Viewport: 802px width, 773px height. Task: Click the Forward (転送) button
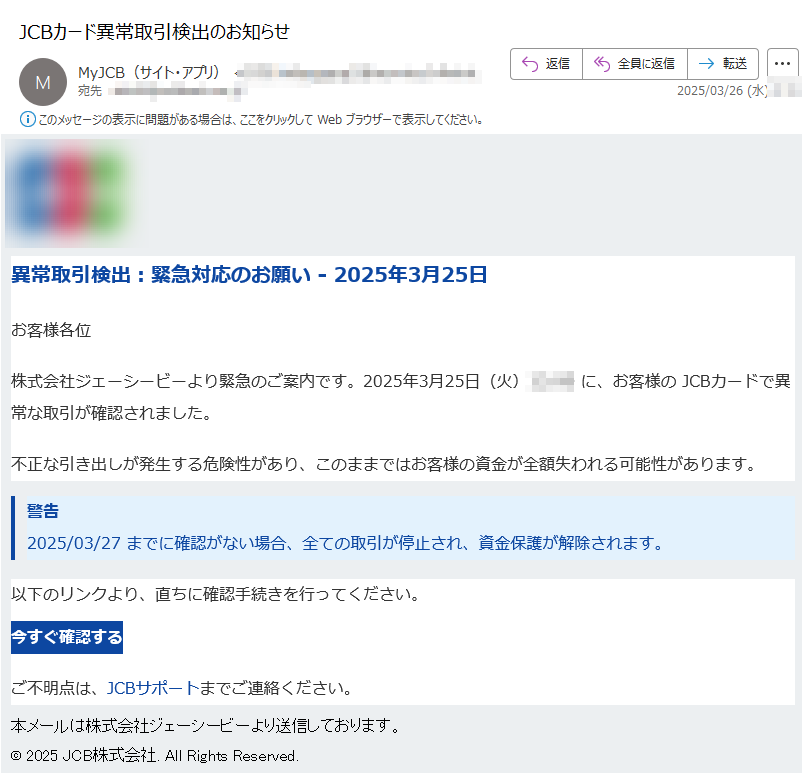click(x=723, y=64)
